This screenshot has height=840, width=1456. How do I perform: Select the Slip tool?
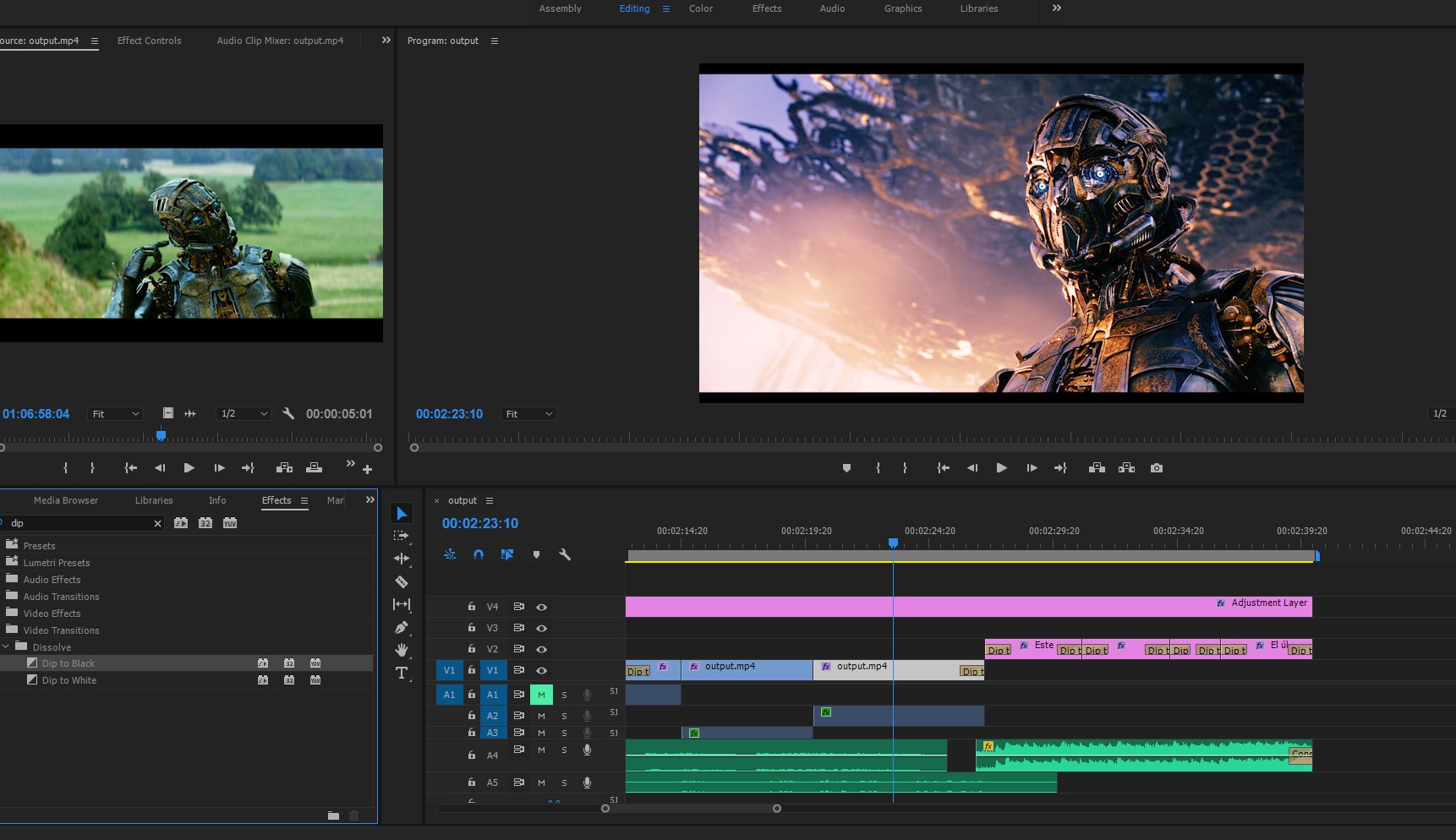point(402,604)
